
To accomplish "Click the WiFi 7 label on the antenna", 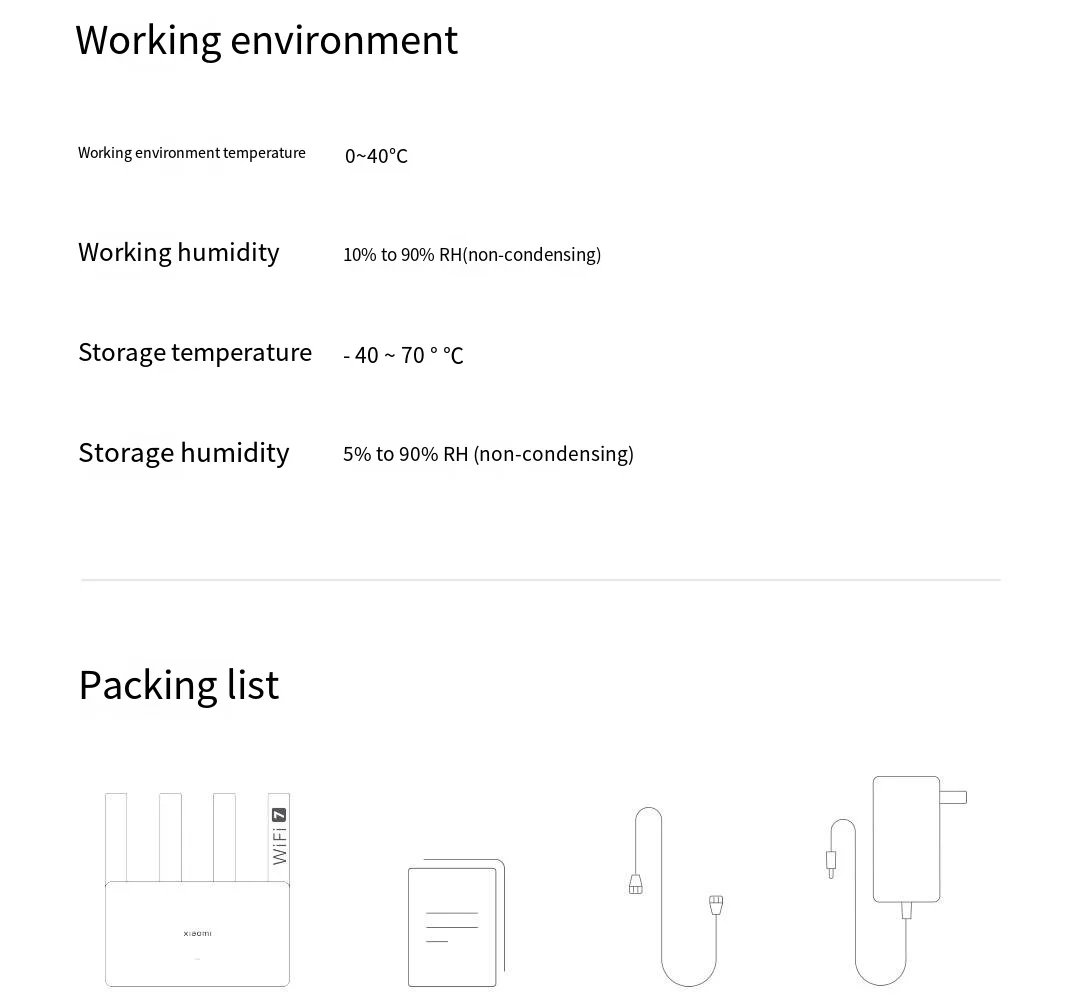I will tap(279, 836).
